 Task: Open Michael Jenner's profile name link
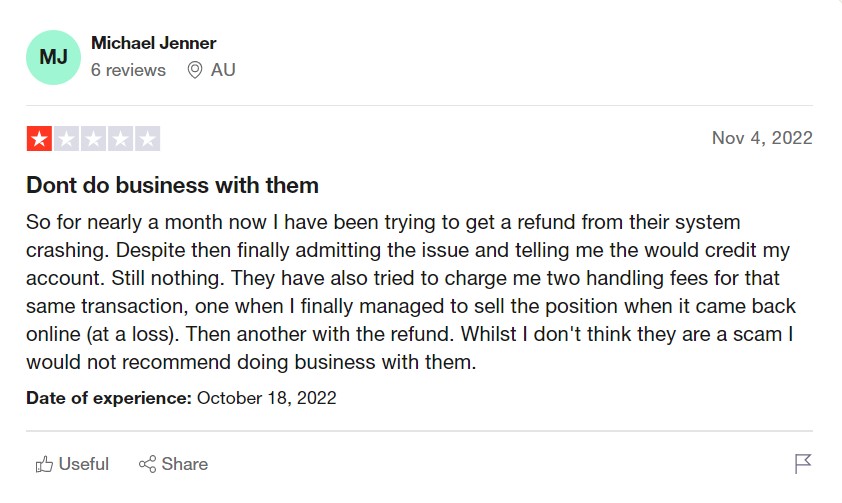tap(154, 43)
